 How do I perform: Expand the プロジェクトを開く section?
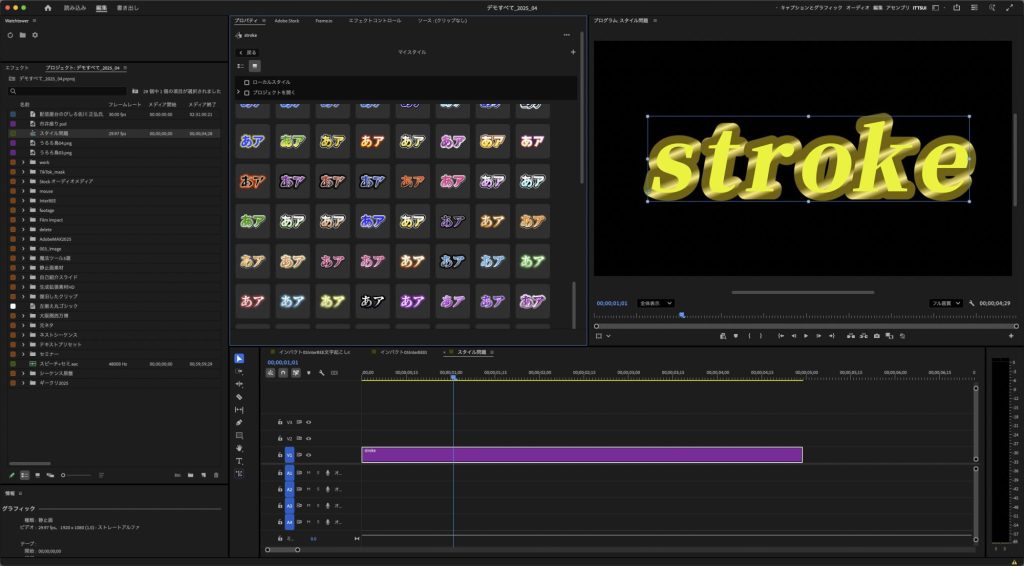[x=238, y=92]
